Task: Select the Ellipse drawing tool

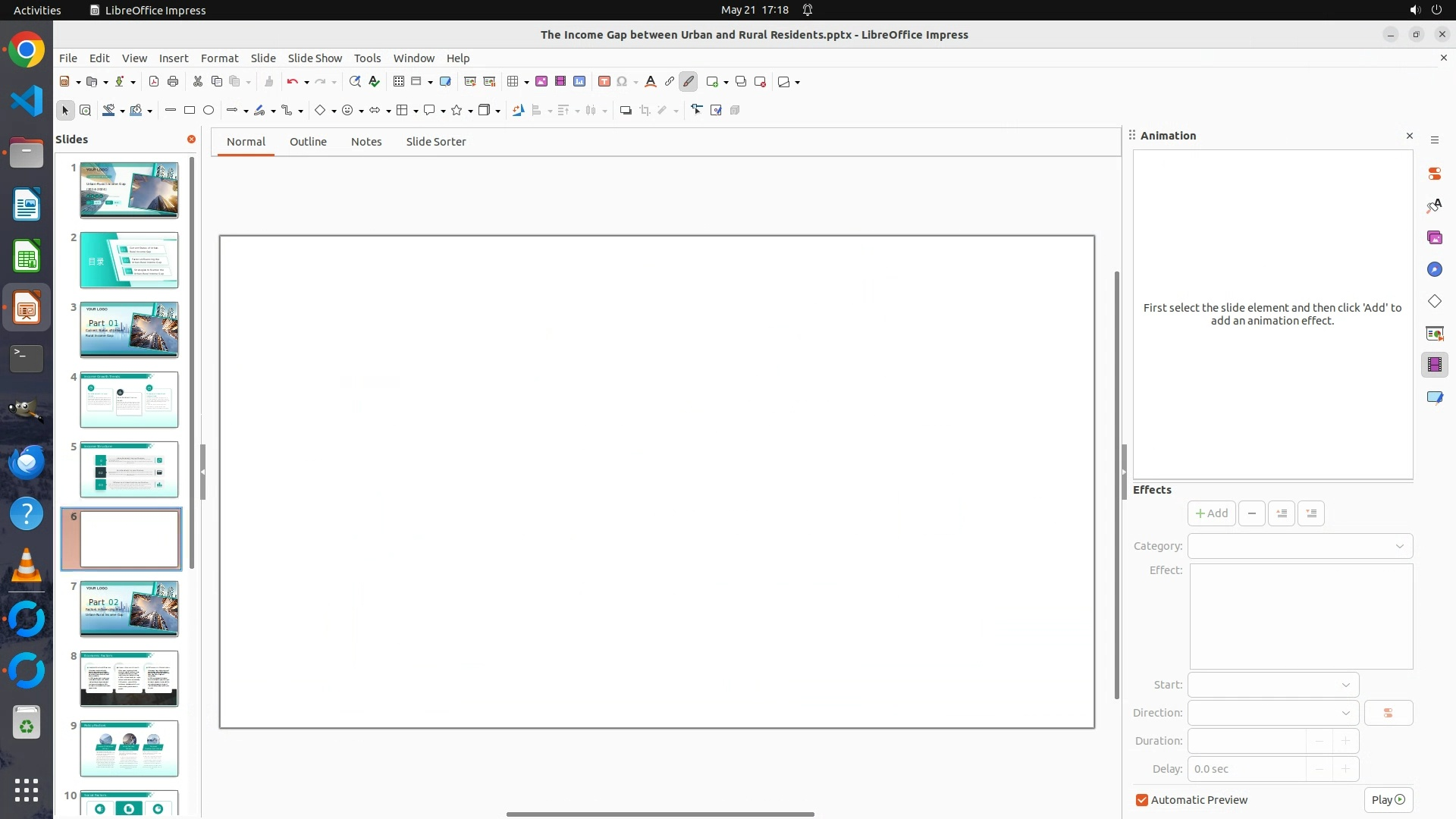Action: point(209,111)
